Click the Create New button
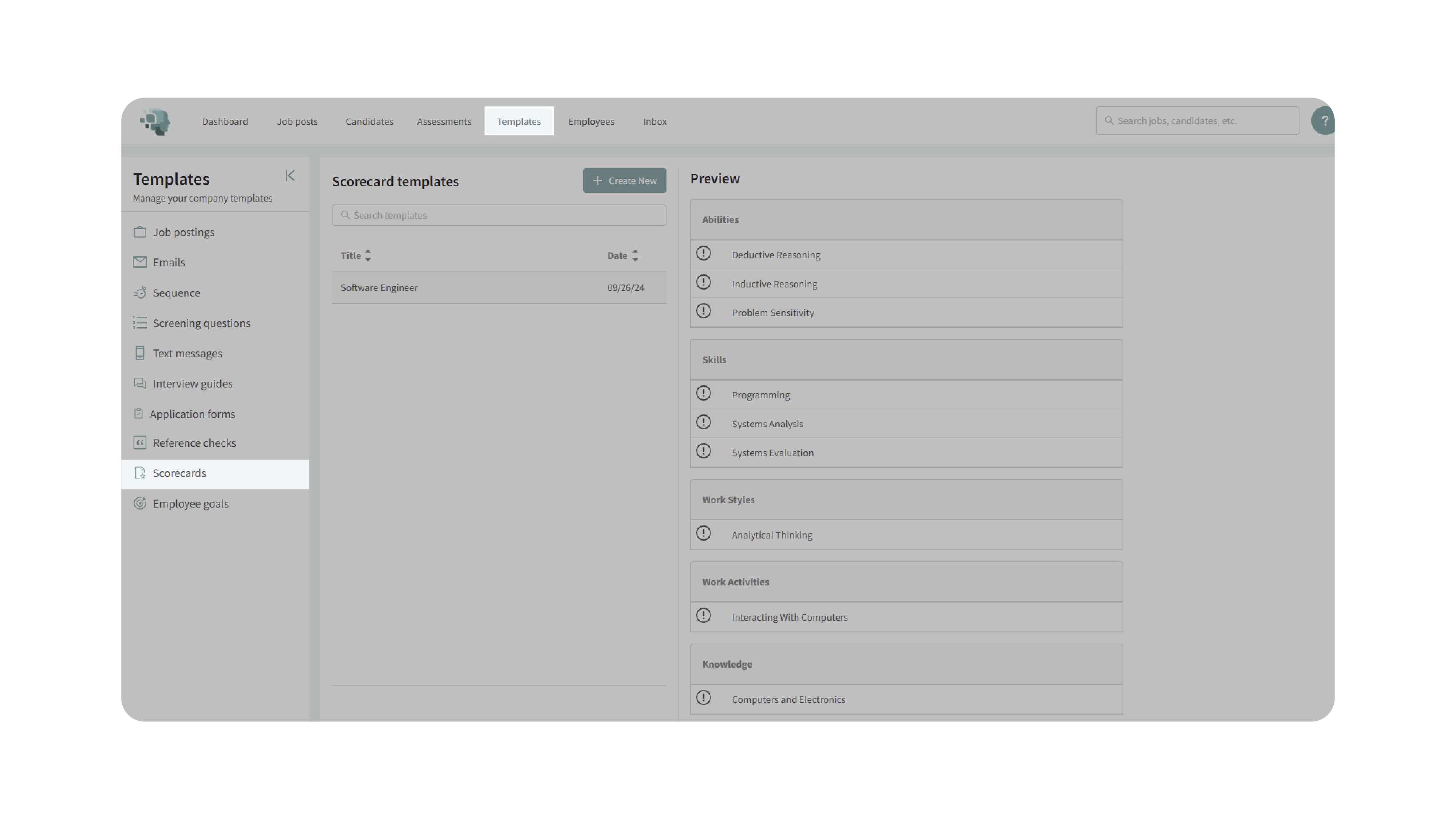 pos(624,181)
